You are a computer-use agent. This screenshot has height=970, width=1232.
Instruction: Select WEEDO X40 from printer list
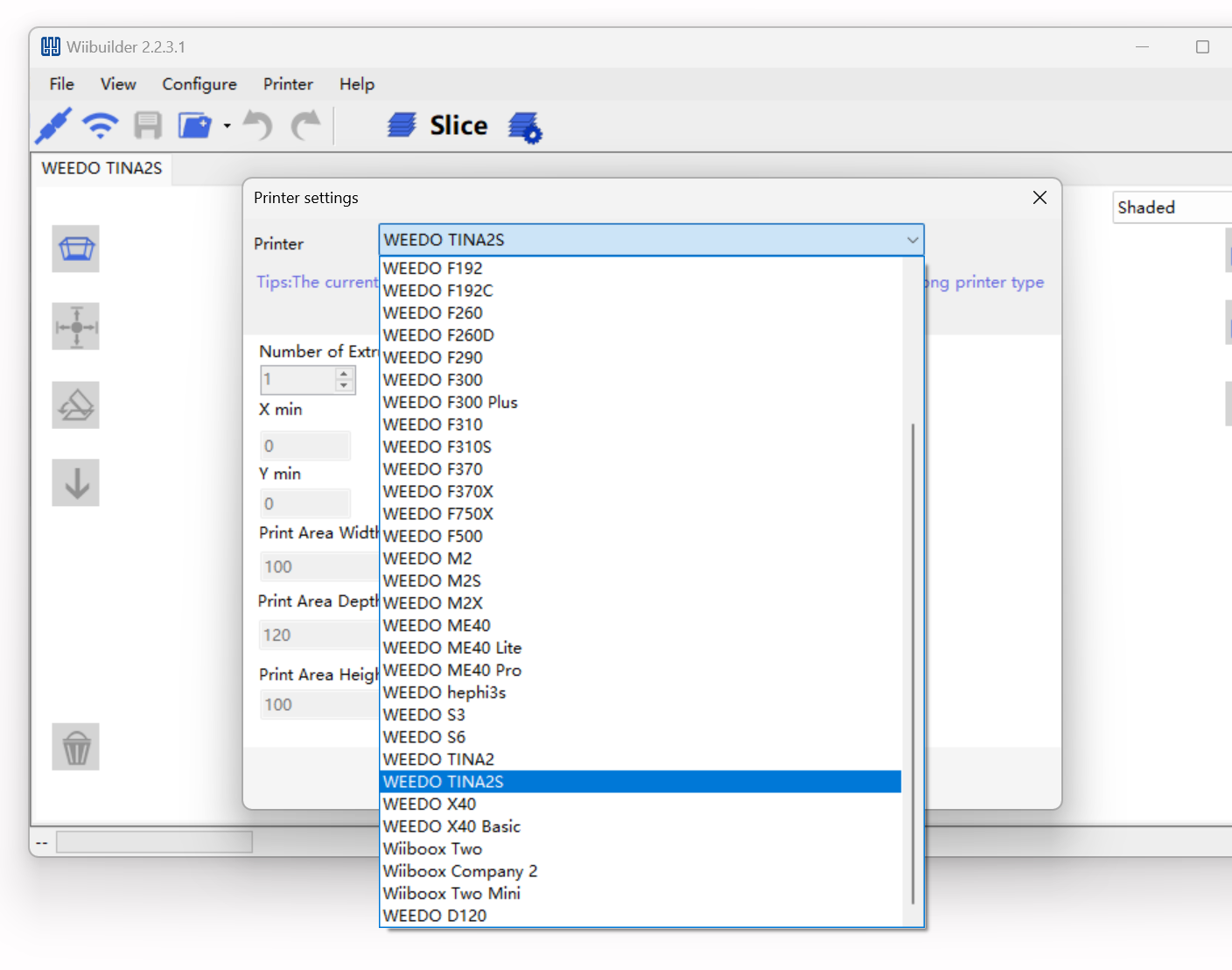[x=430, y=803]
